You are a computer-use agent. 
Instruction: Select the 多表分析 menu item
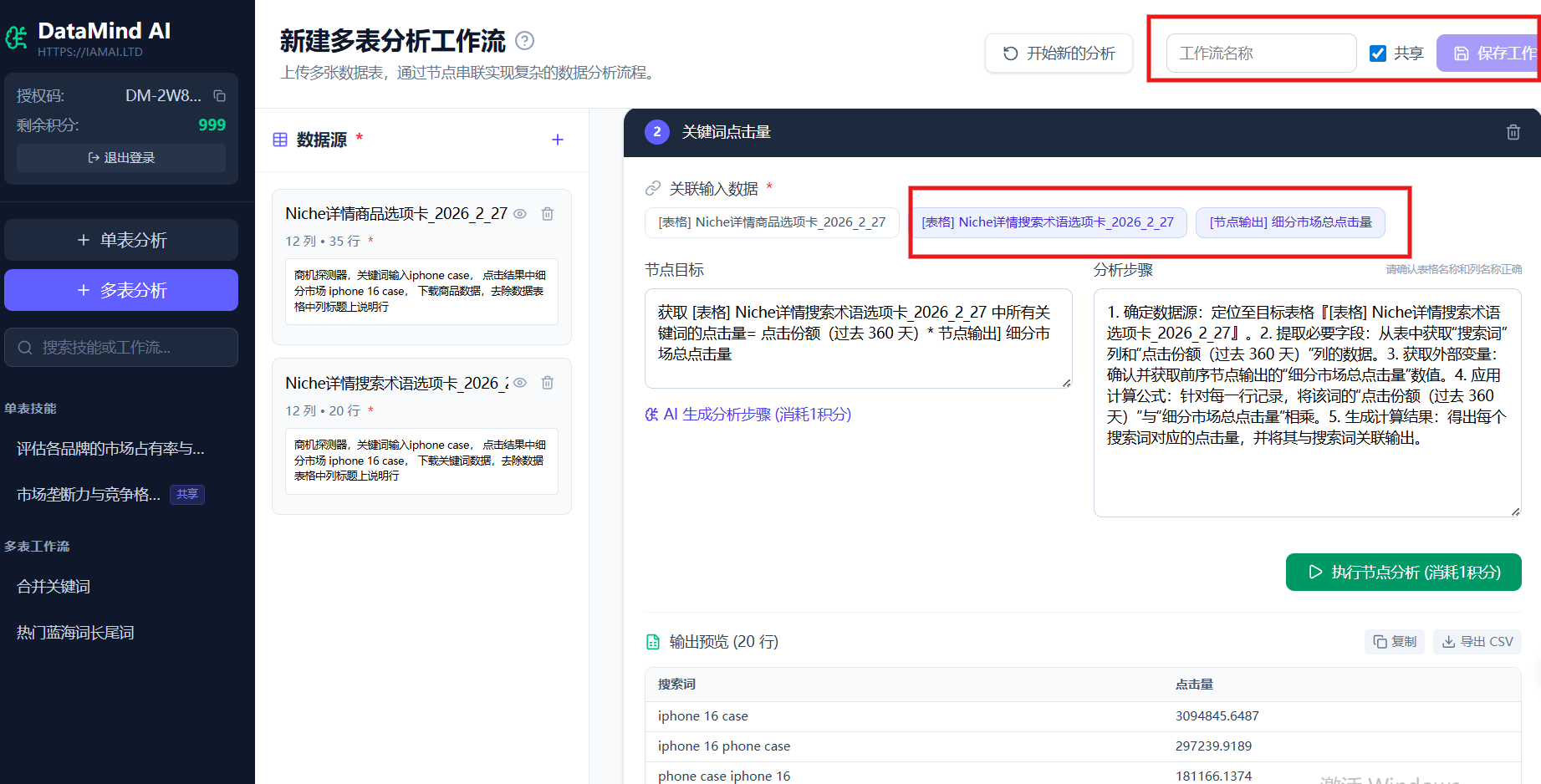pos(121,290)
